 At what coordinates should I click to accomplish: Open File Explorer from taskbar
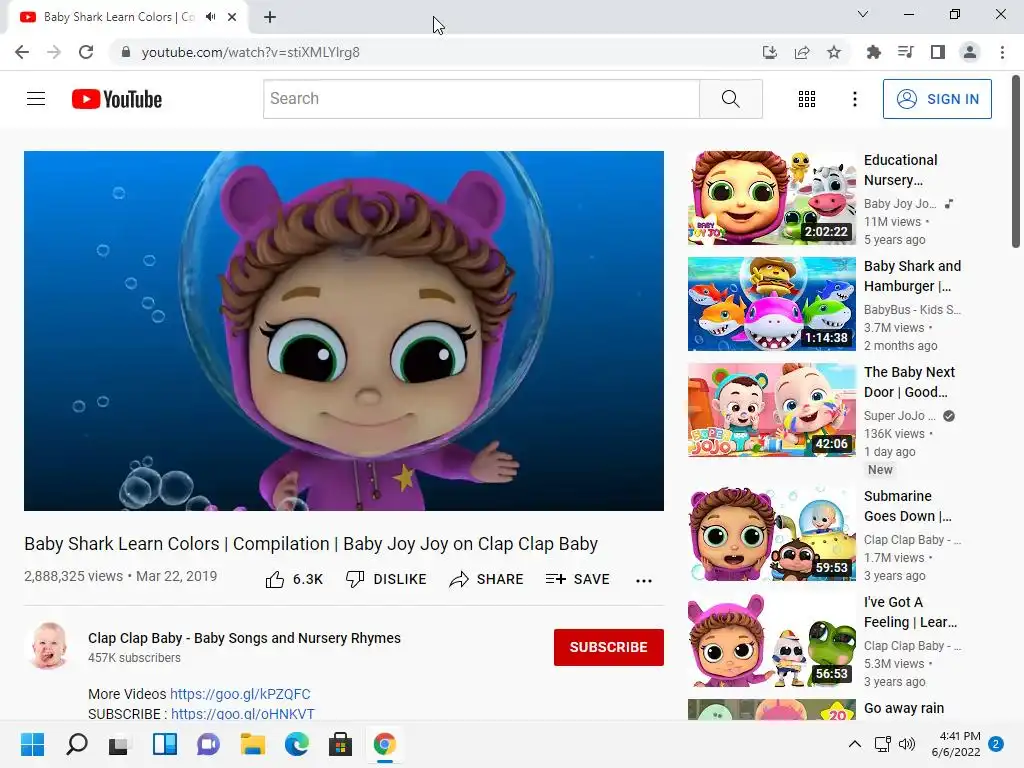253,744
